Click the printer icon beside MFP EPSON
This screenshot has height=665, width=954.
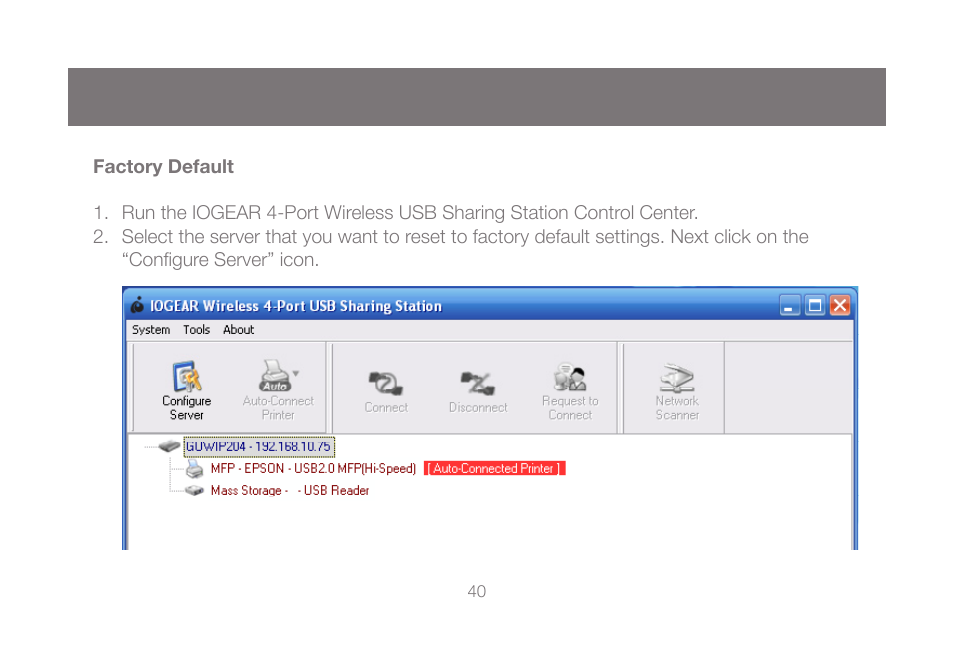pos(195,468)
